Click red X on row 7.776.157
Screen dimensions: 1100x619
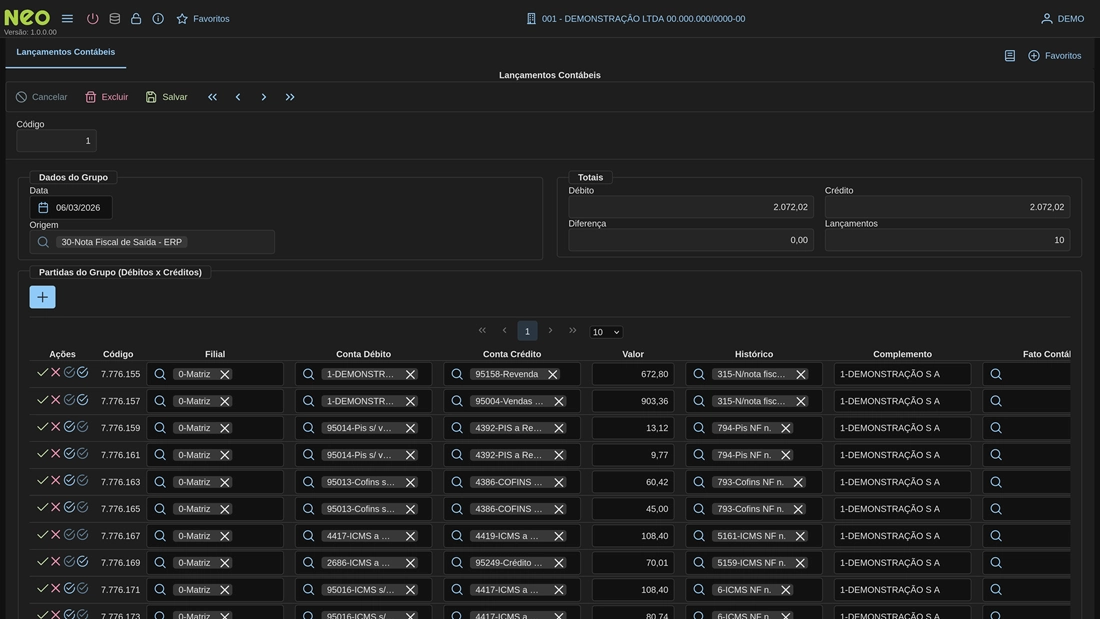(56, 400)
